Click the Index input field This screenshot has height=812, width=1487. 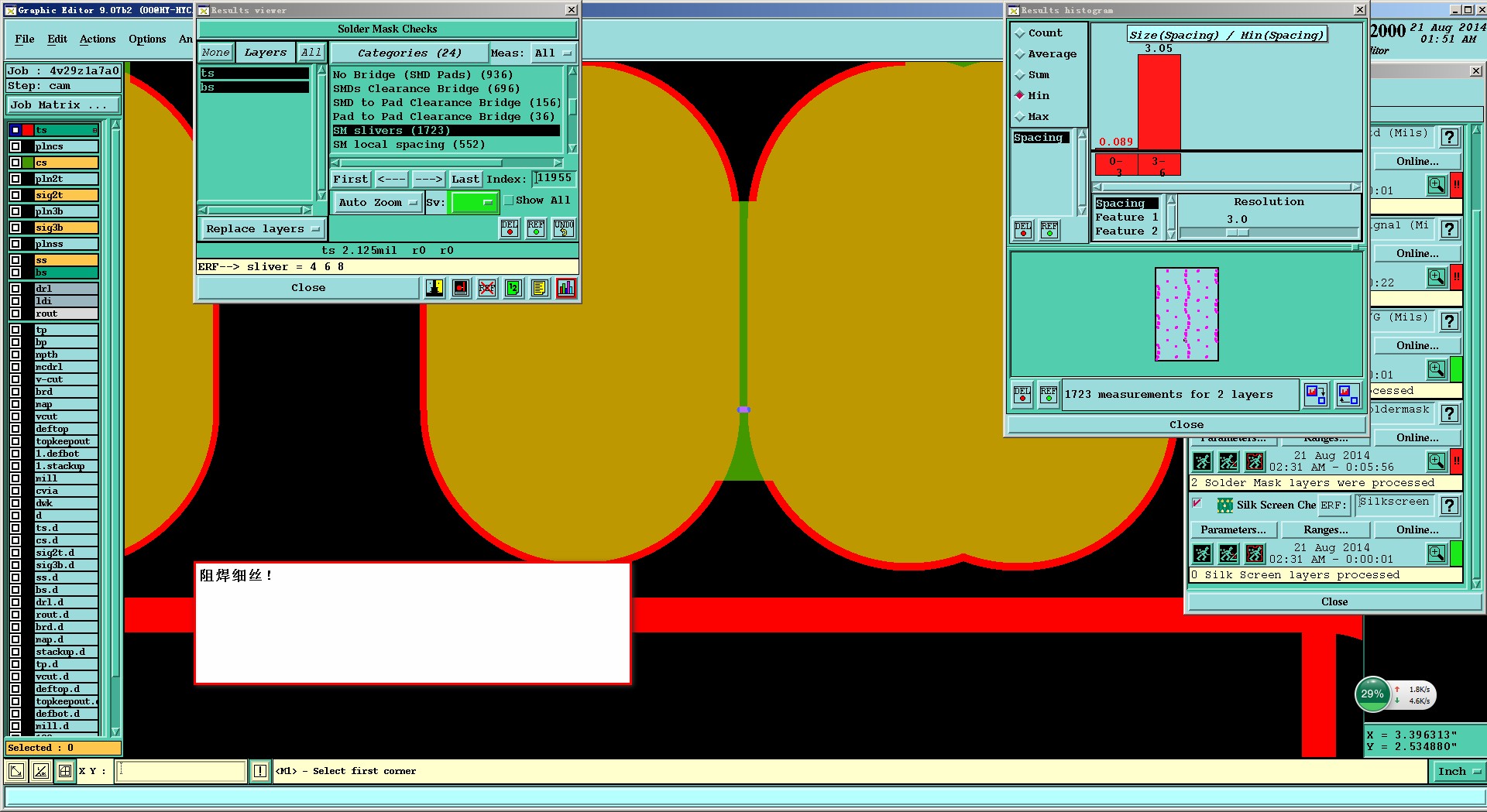coord(554,179)
